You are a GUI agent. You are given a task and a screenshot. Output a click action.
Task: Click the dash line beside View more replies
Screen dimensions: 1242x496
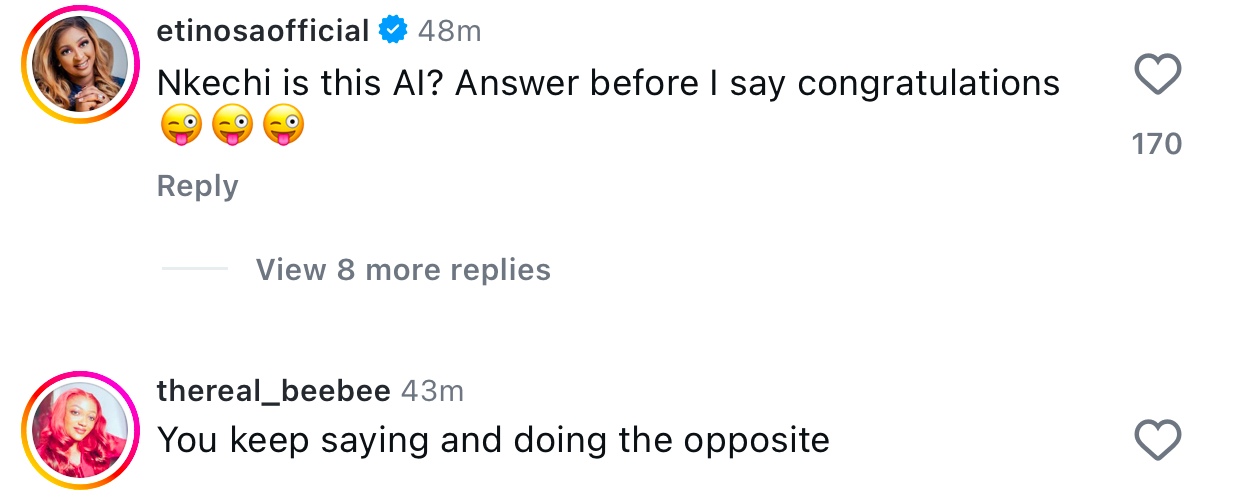click(194, 270)
